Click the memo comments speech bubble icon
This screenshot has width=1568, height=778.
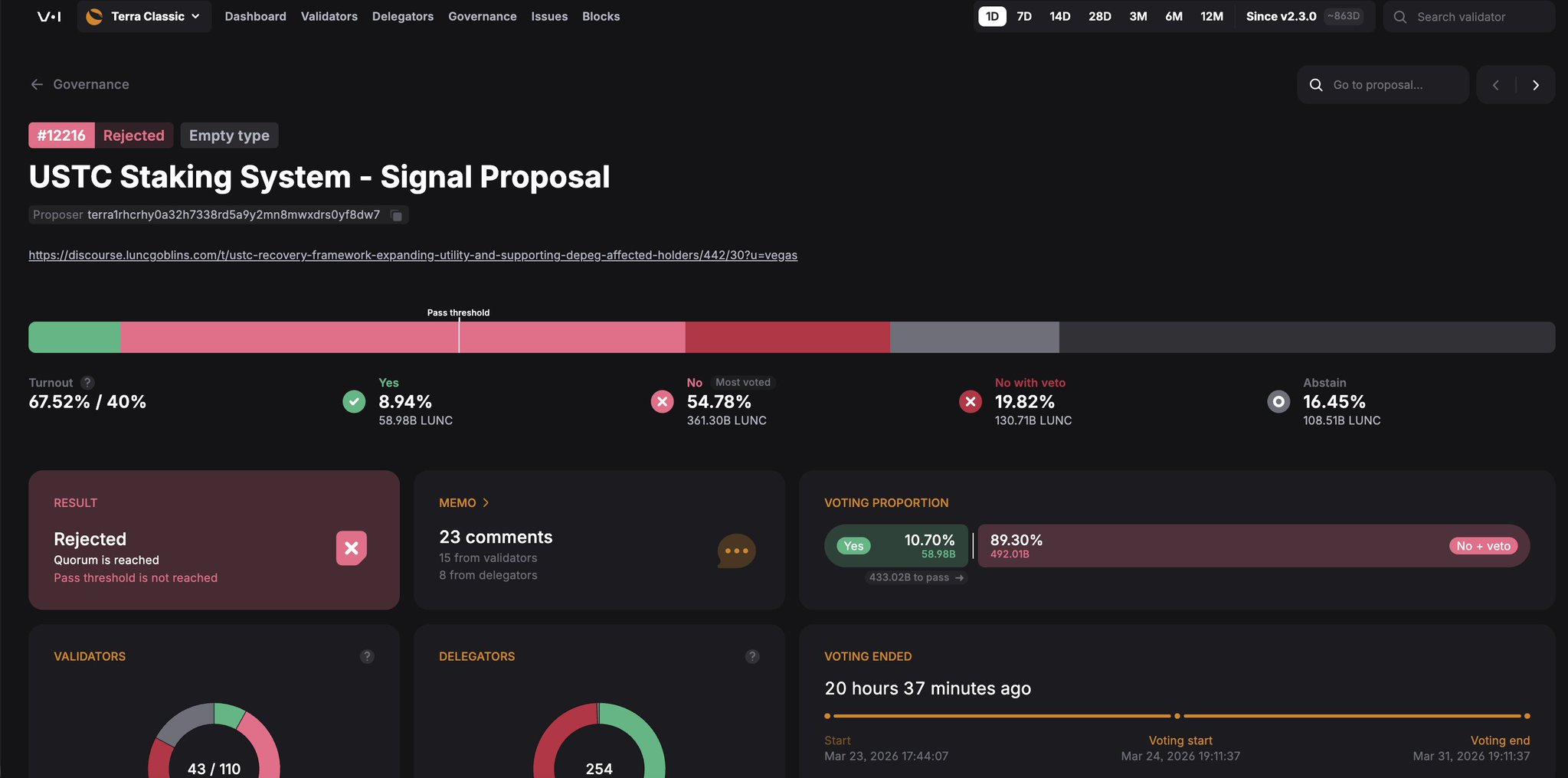[x=736, y=551]
